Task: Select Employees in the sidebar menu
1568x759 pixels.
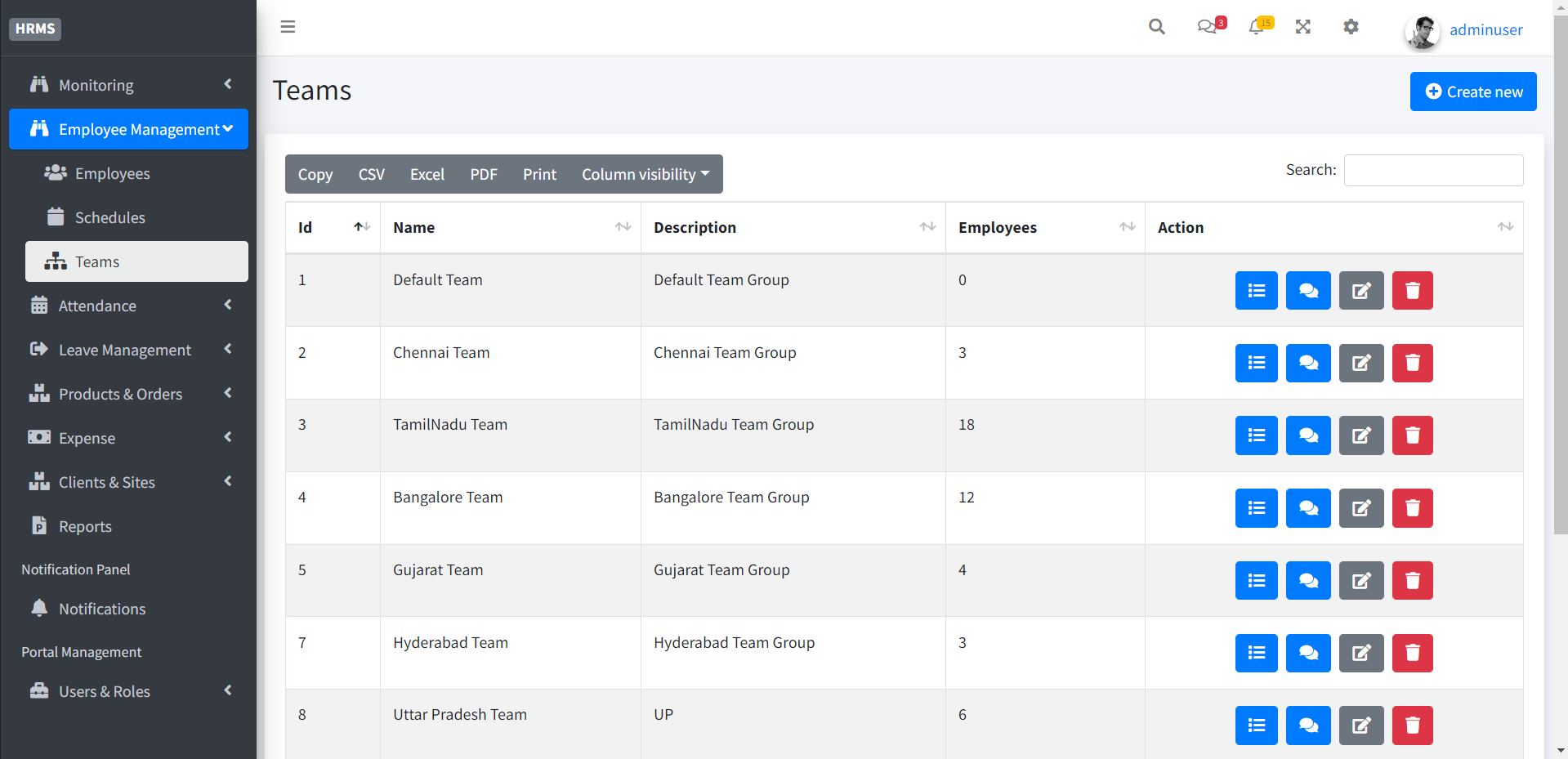Action: point(112,173)
